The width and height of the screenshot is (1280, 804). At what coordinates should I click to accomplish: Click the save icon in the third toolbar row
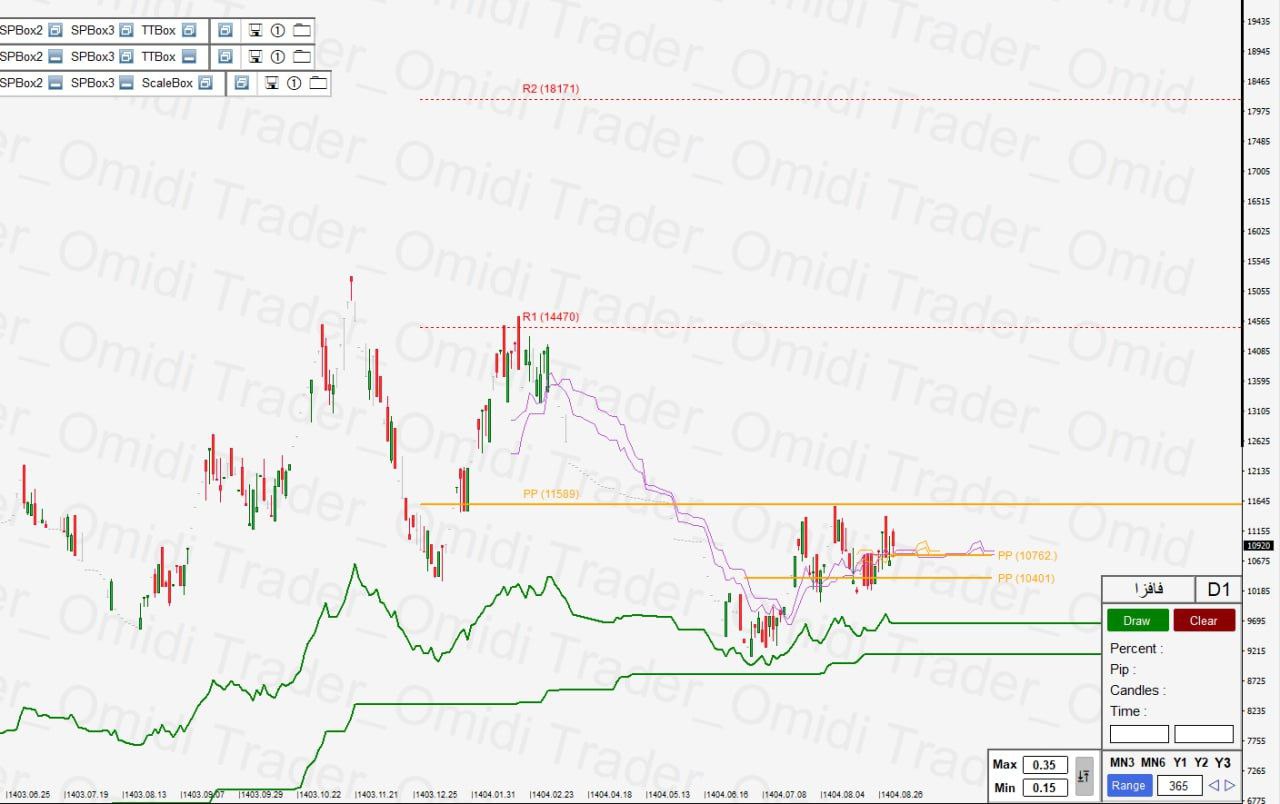pos(271,84)
